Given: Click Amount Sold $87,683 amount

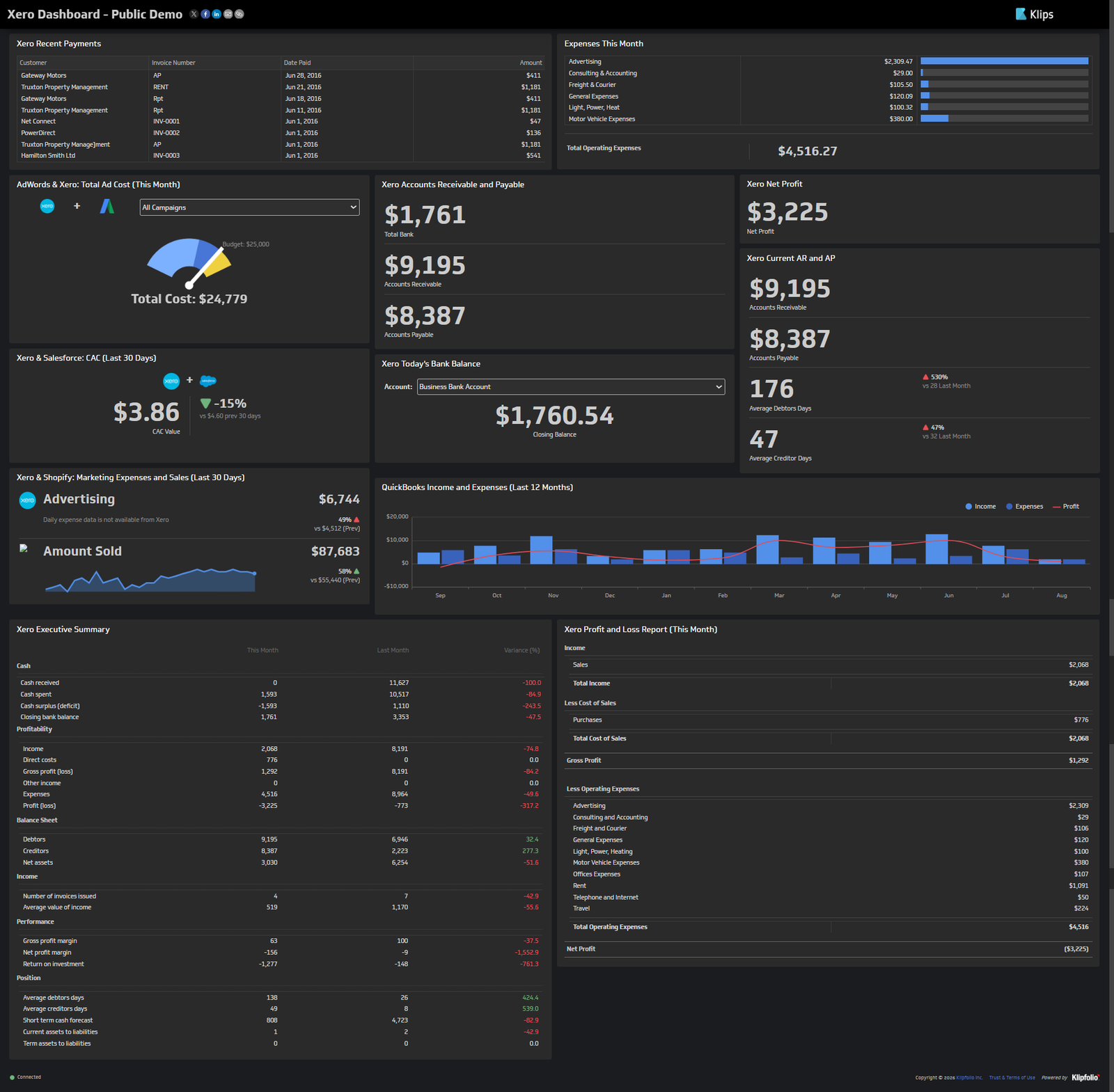Looking at the screenshot, I should tap(336, 551).
